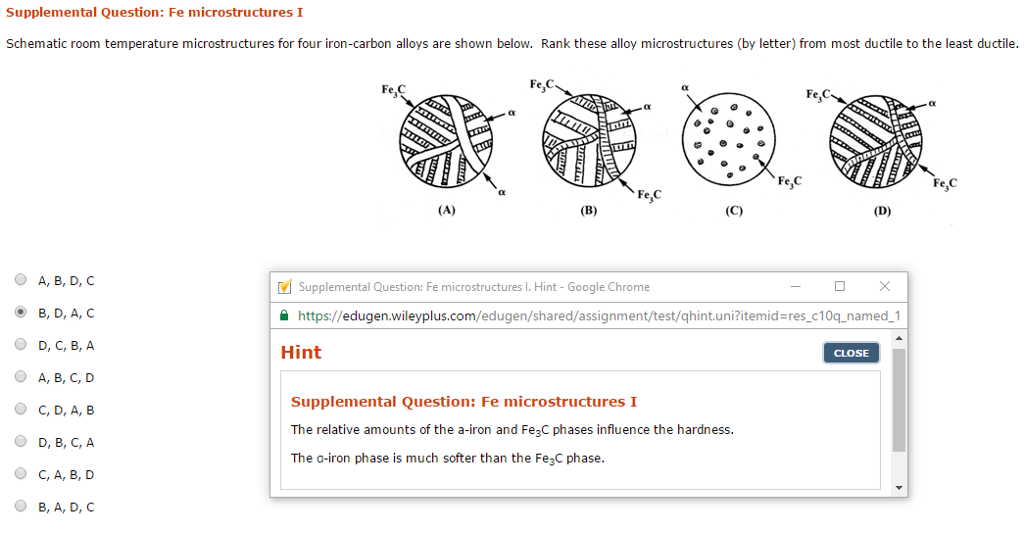
Task: Select the answer D, C, B, A
Action: [x=21, y=344]
